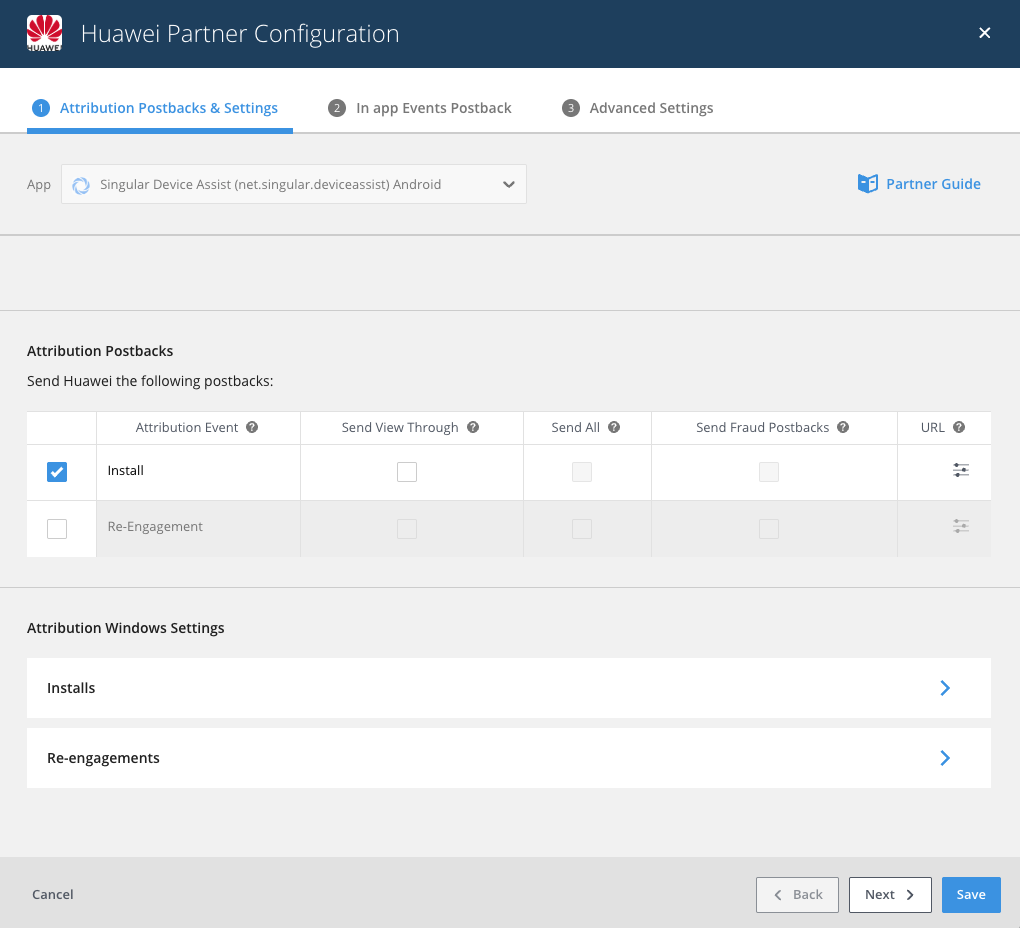Close the Huawei Partner Configuration dialog
This screenshot has width=1020, height=928.
pyautogui.click(x=984, y=33)
